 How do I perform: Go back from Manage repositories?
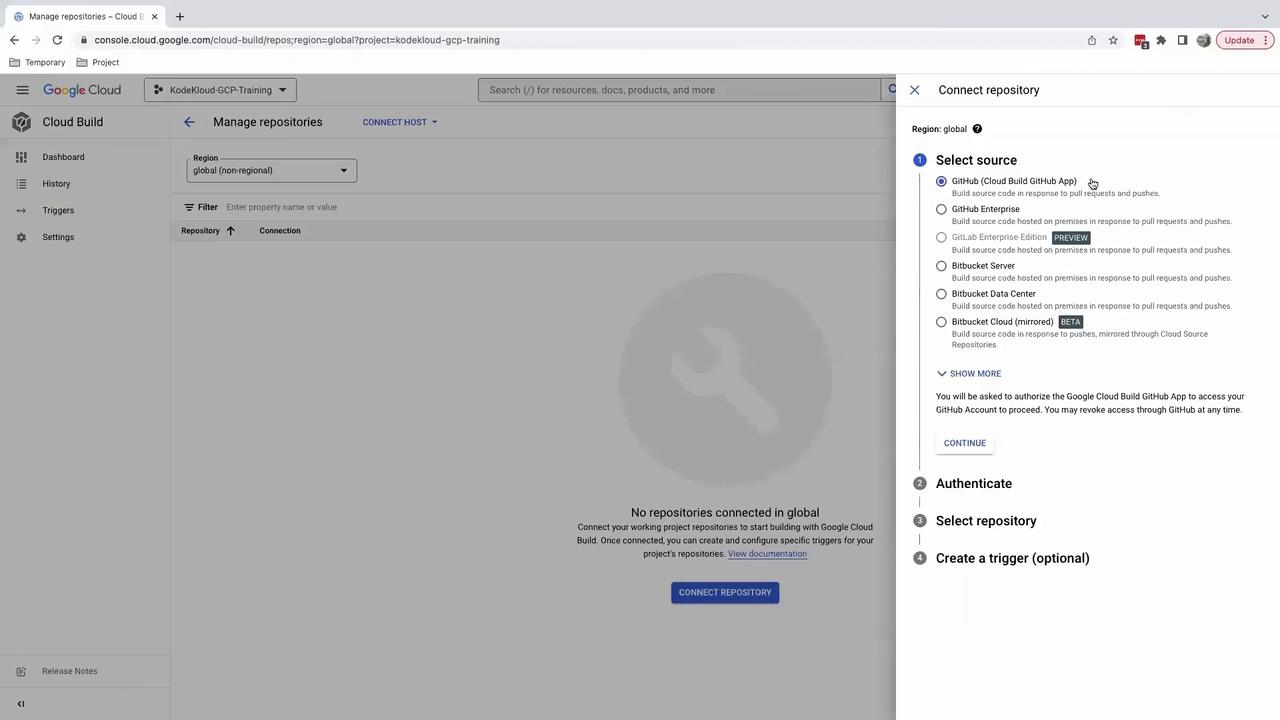tap(189, 122)
